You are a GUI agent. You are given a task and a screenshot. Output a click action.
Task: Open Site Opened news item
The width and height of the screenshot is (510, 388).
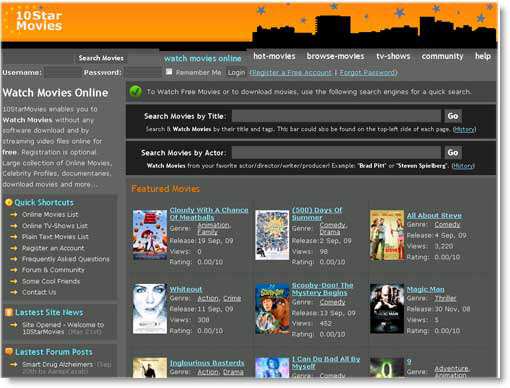point(63,328)
